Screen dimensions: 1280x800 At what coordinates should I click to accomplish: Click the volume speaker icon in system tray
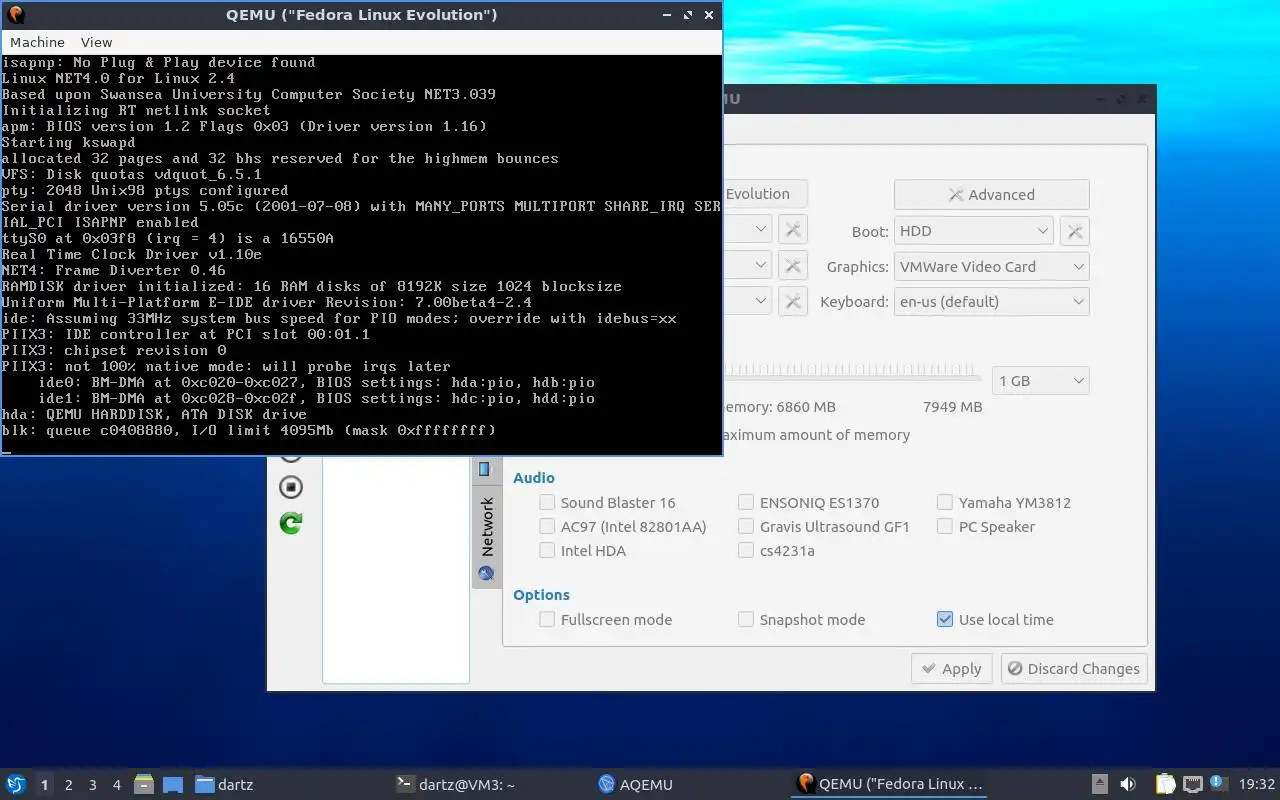1127,784
